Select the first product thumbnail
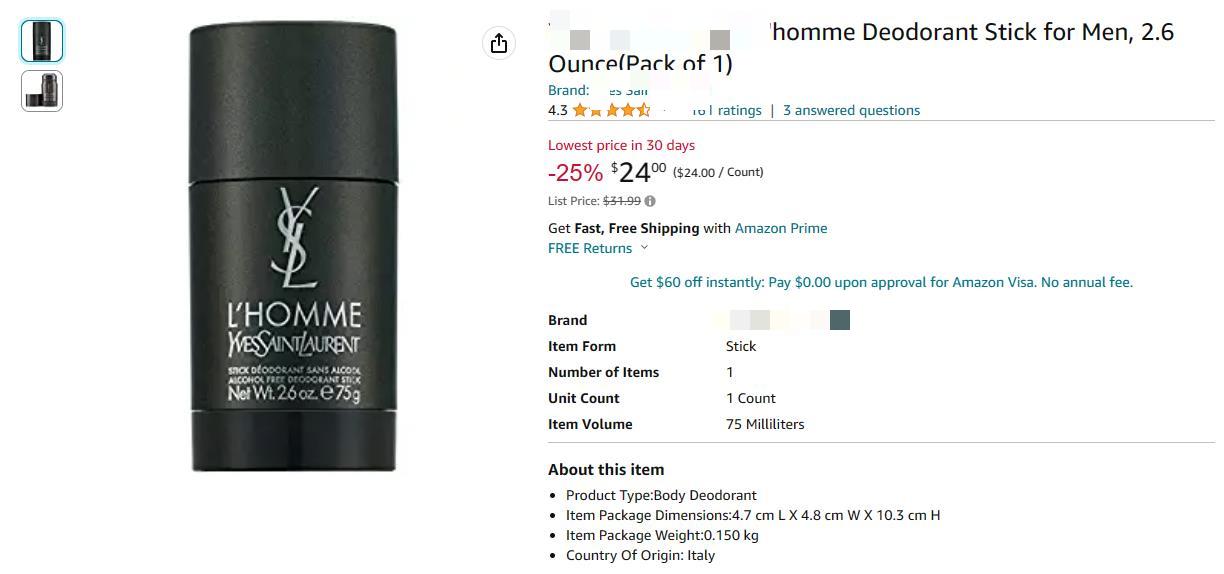The height and width of the screenshot is (574, 1224). 42,41
